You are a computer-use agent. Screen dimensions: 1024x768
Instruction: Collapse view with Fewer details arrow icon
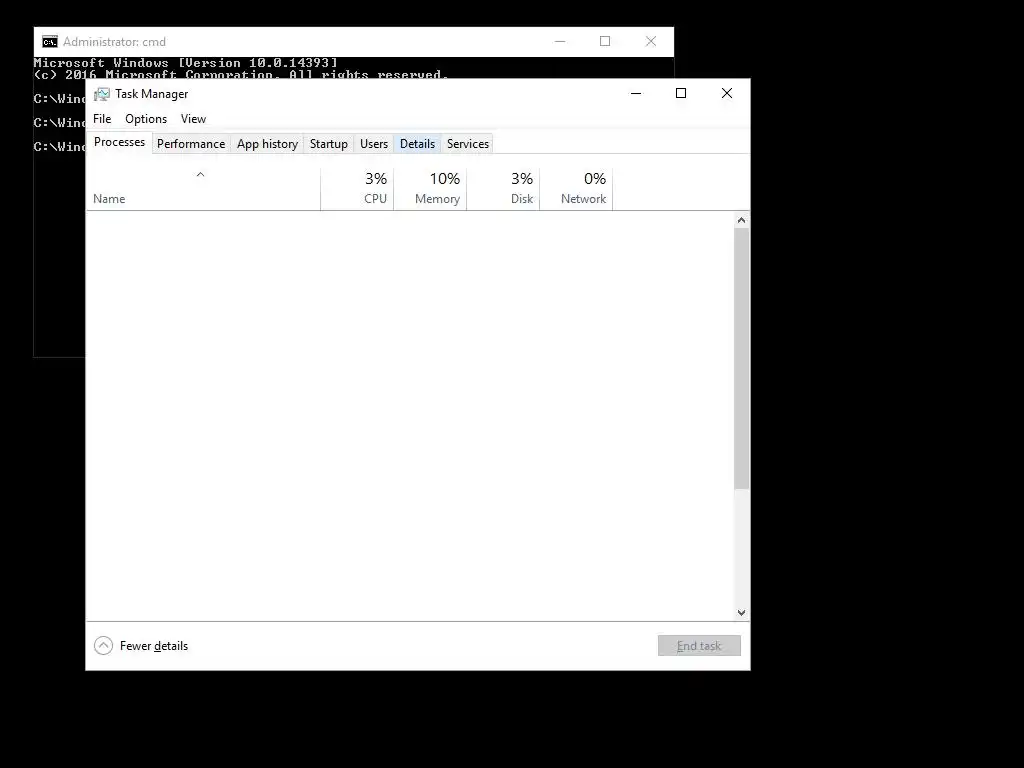(x=103, y=646)
